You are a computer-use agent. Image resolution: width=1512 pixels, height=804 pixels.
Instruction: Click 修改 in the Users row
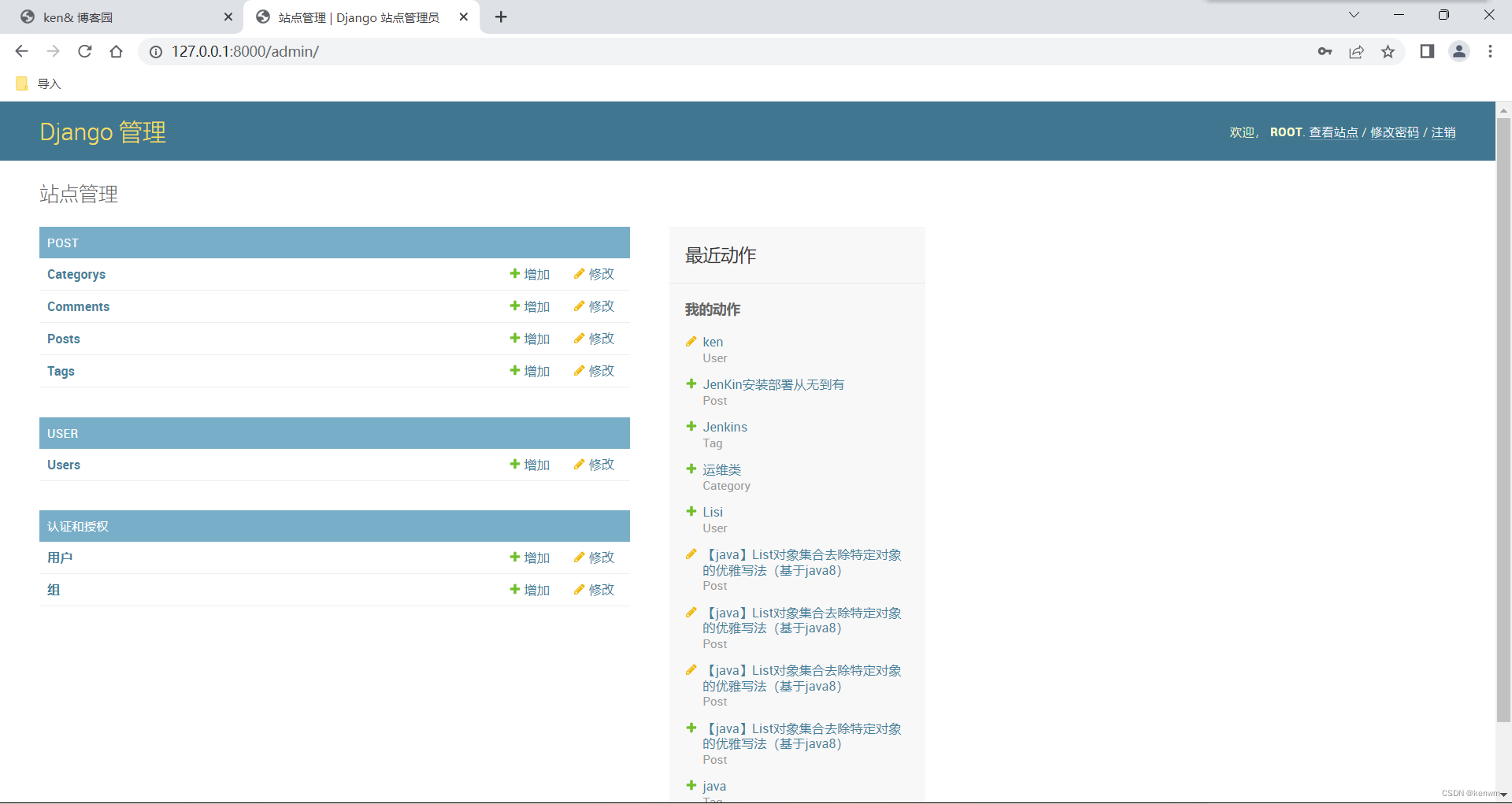[595, 465]
